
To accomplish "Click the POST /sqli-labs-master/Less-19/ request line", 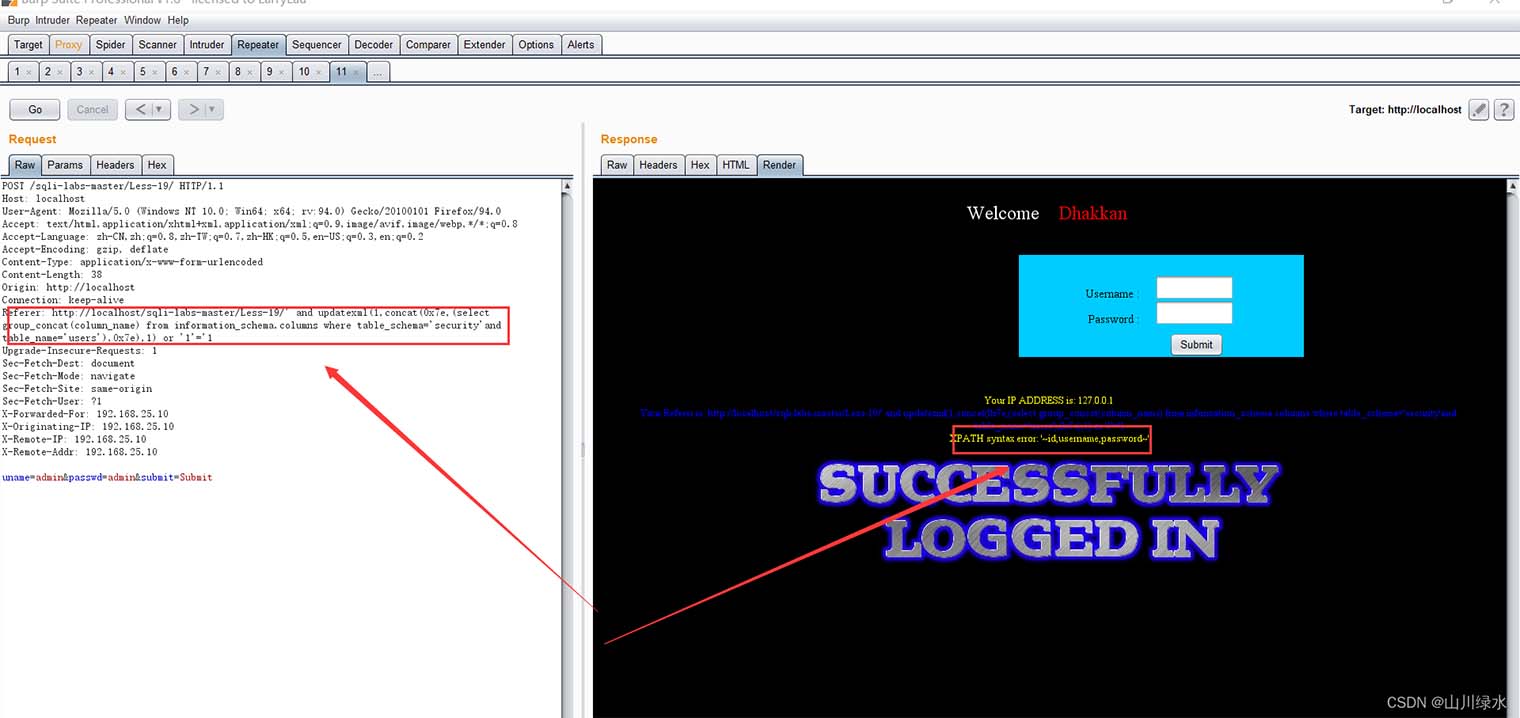I will click(113, 186).
